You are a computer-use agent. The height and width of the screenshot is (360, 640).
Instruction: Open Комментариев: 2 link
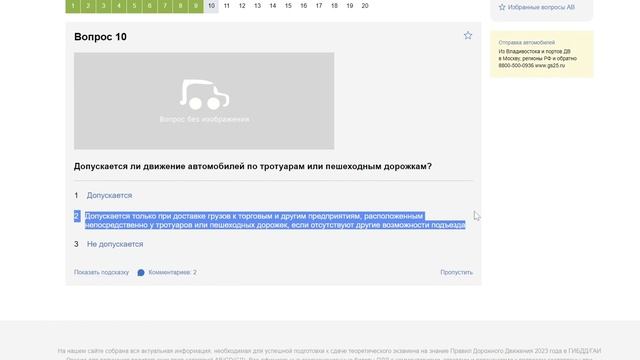tap(172, 272)
